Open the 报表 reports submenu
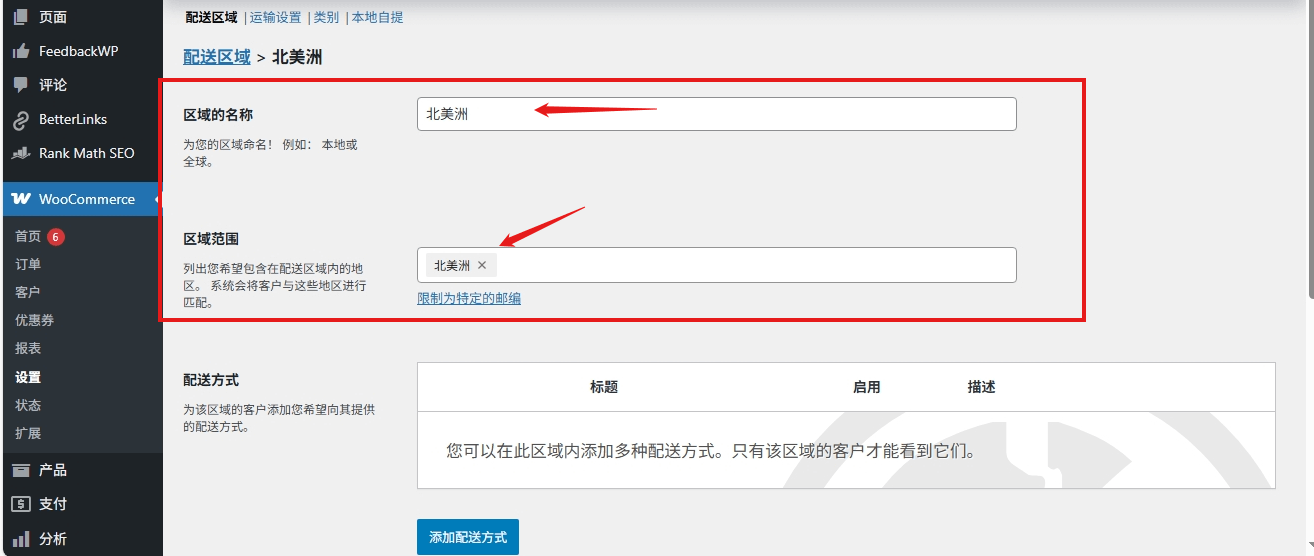This screenshot has height=556, width=1314. [28, 348]
